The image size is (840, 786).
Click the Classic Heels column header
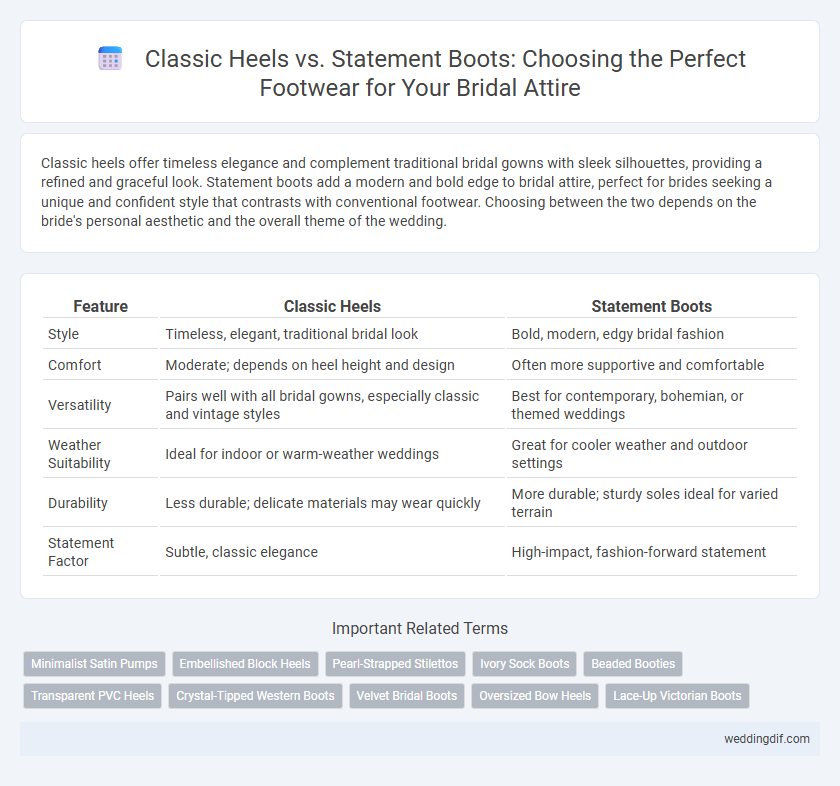(x=332, y=306)
